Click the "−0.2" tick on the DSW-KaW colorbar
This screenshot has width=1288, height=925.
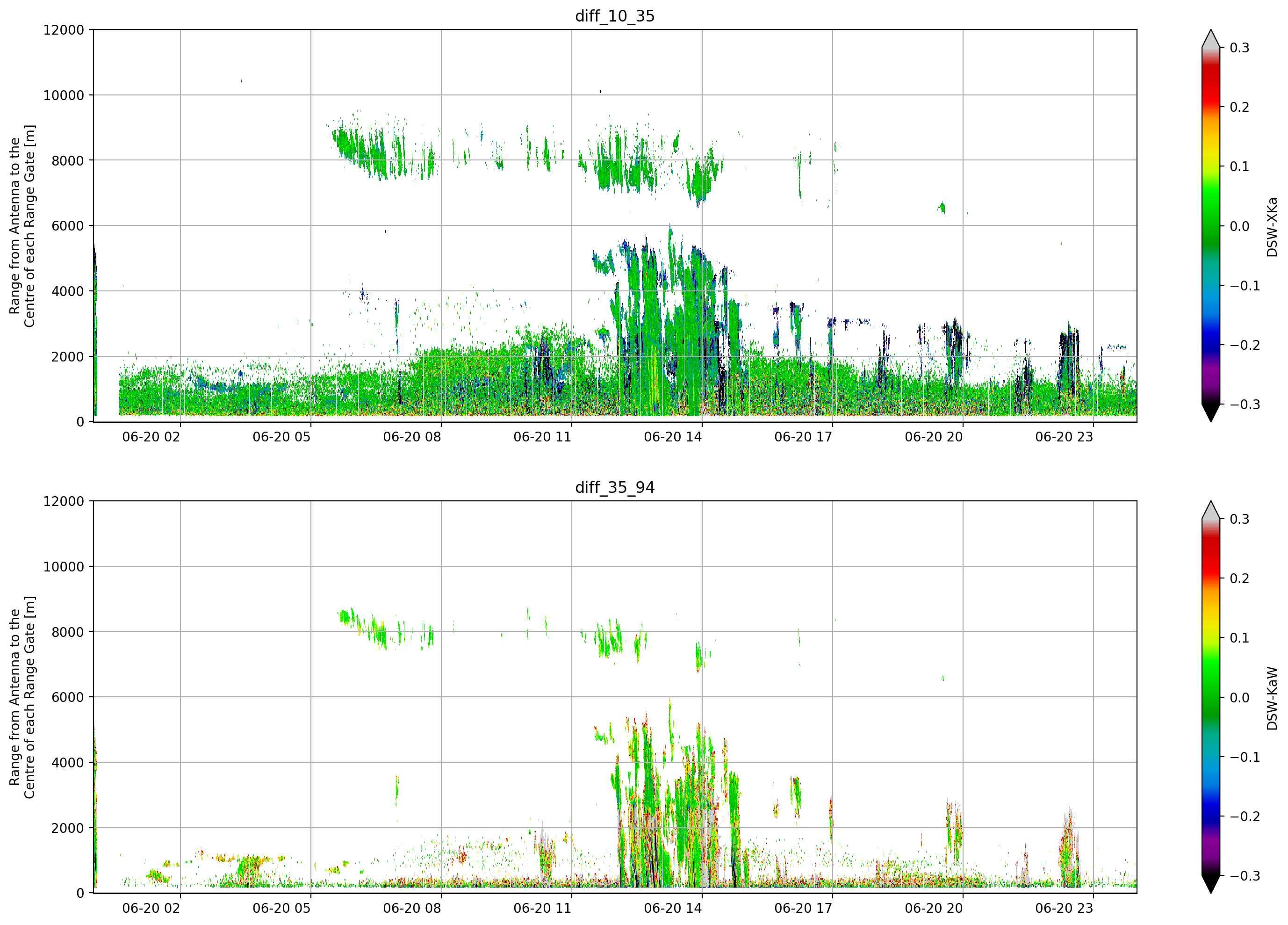1245,817
